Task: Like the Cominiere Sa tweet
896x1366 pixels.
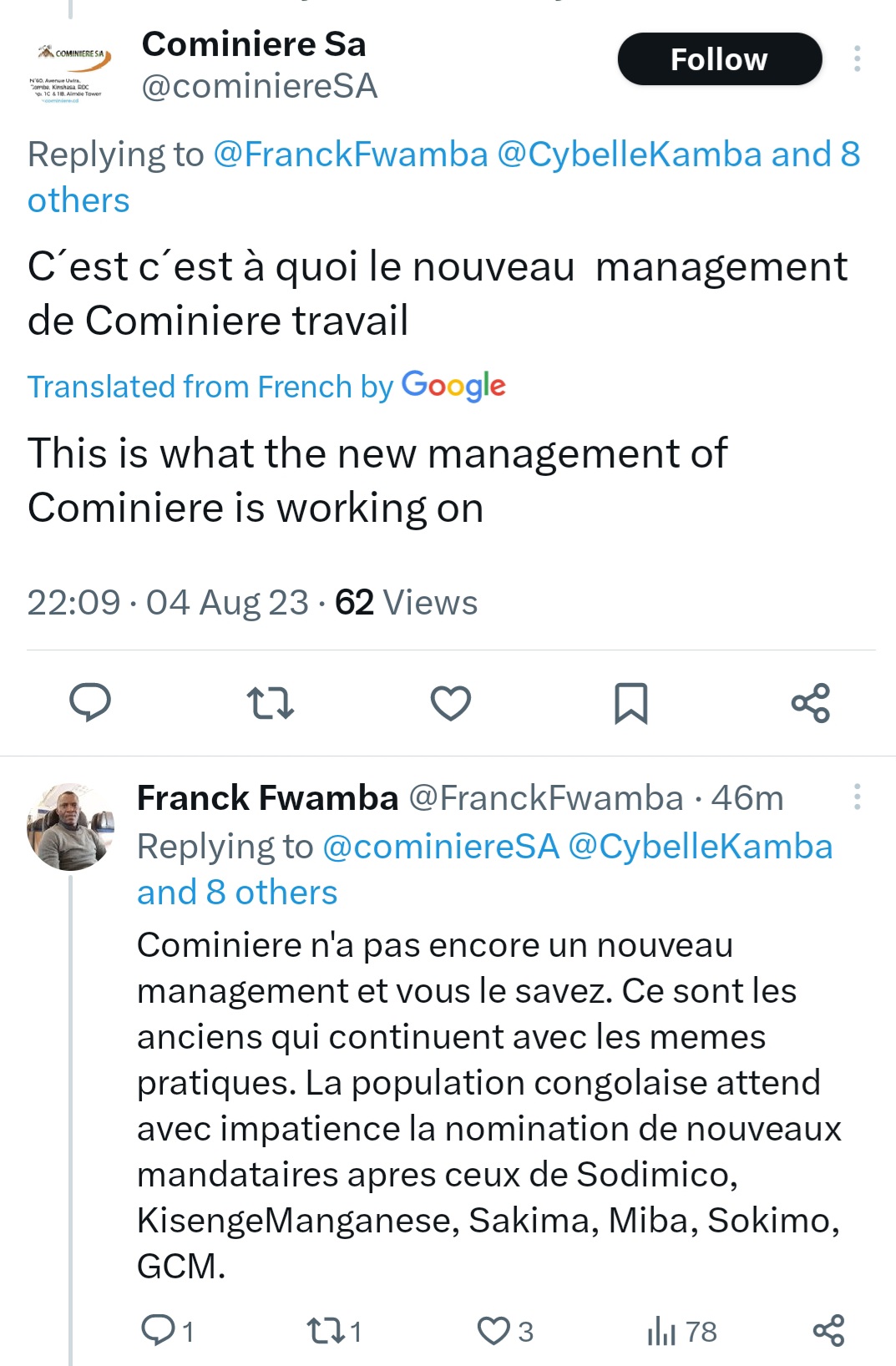Action: tap(451, 703)
